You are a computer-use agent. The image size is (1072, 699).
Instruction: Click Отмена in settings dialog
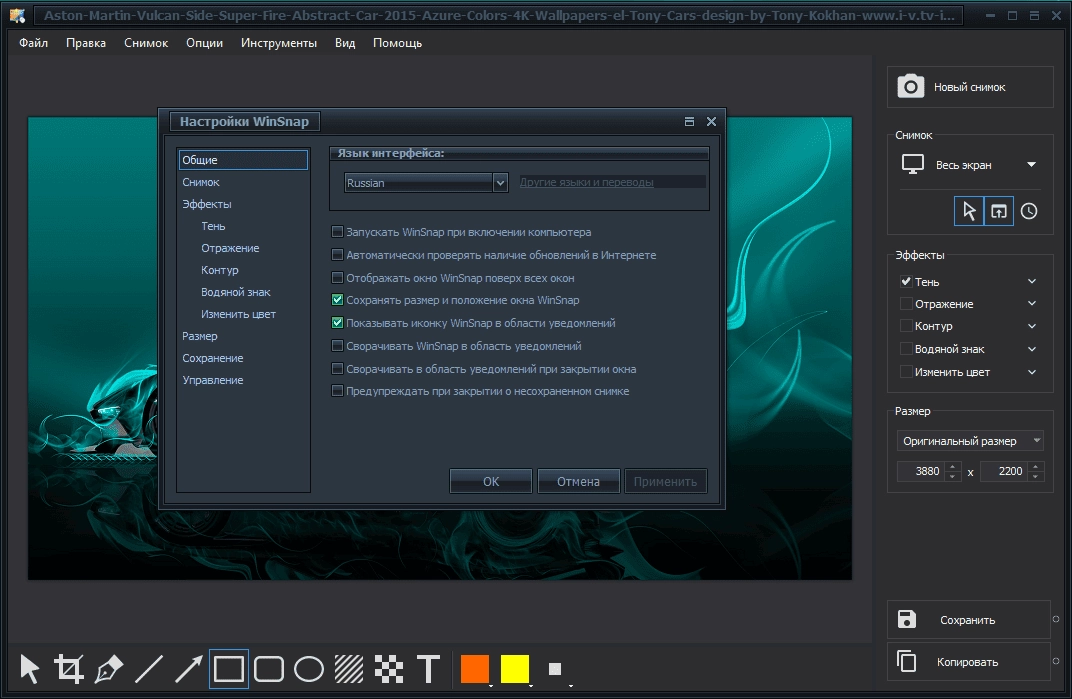coord(578,481)
